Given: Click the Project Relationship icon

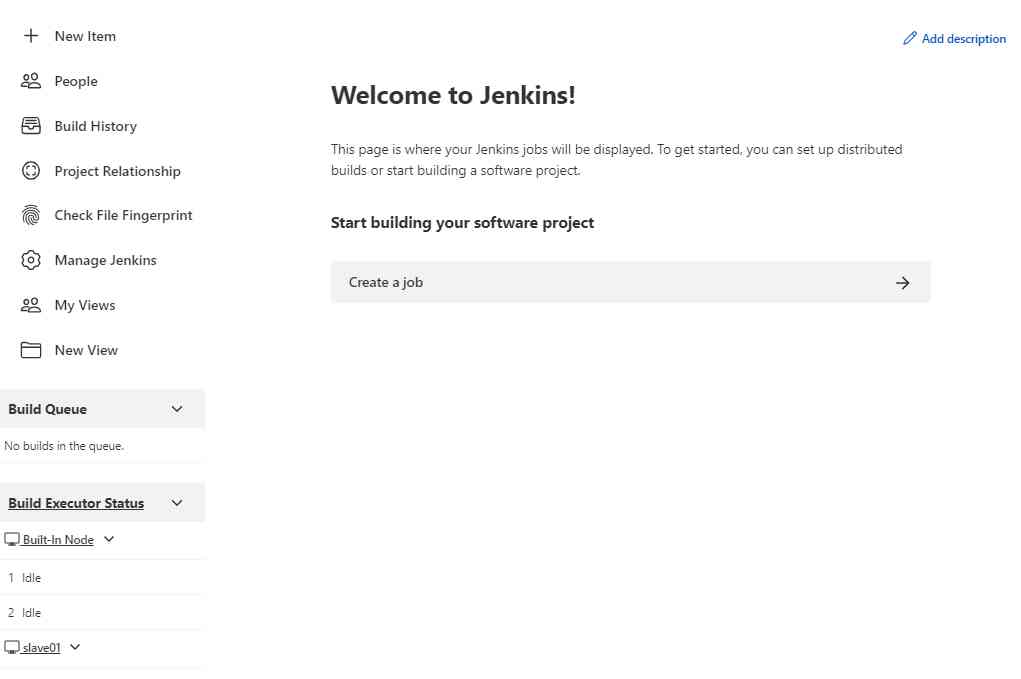Looking at the screenshot, I should click(x=29, y=171).
